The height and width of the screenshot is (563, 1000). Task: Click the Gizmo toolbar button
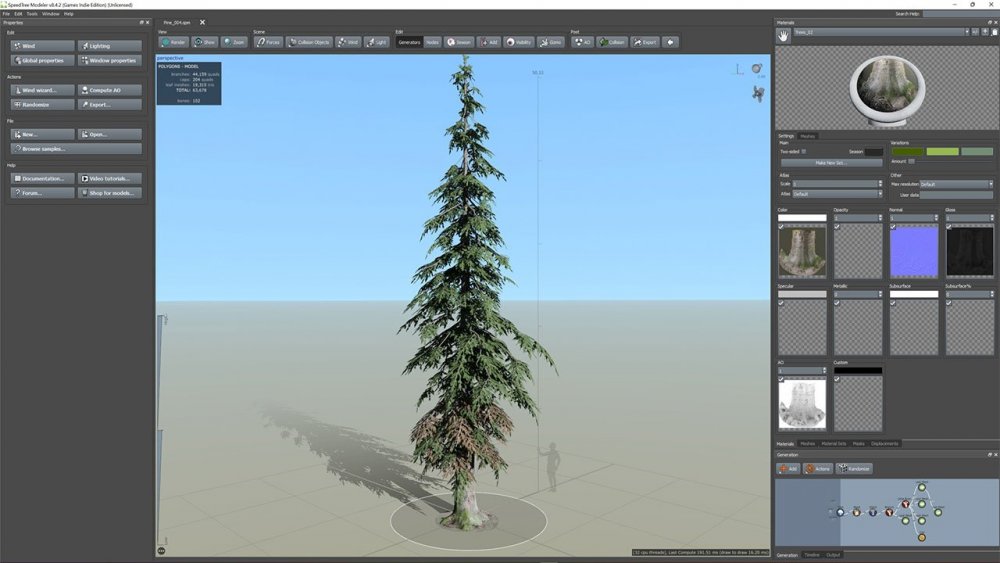point(551,42)
